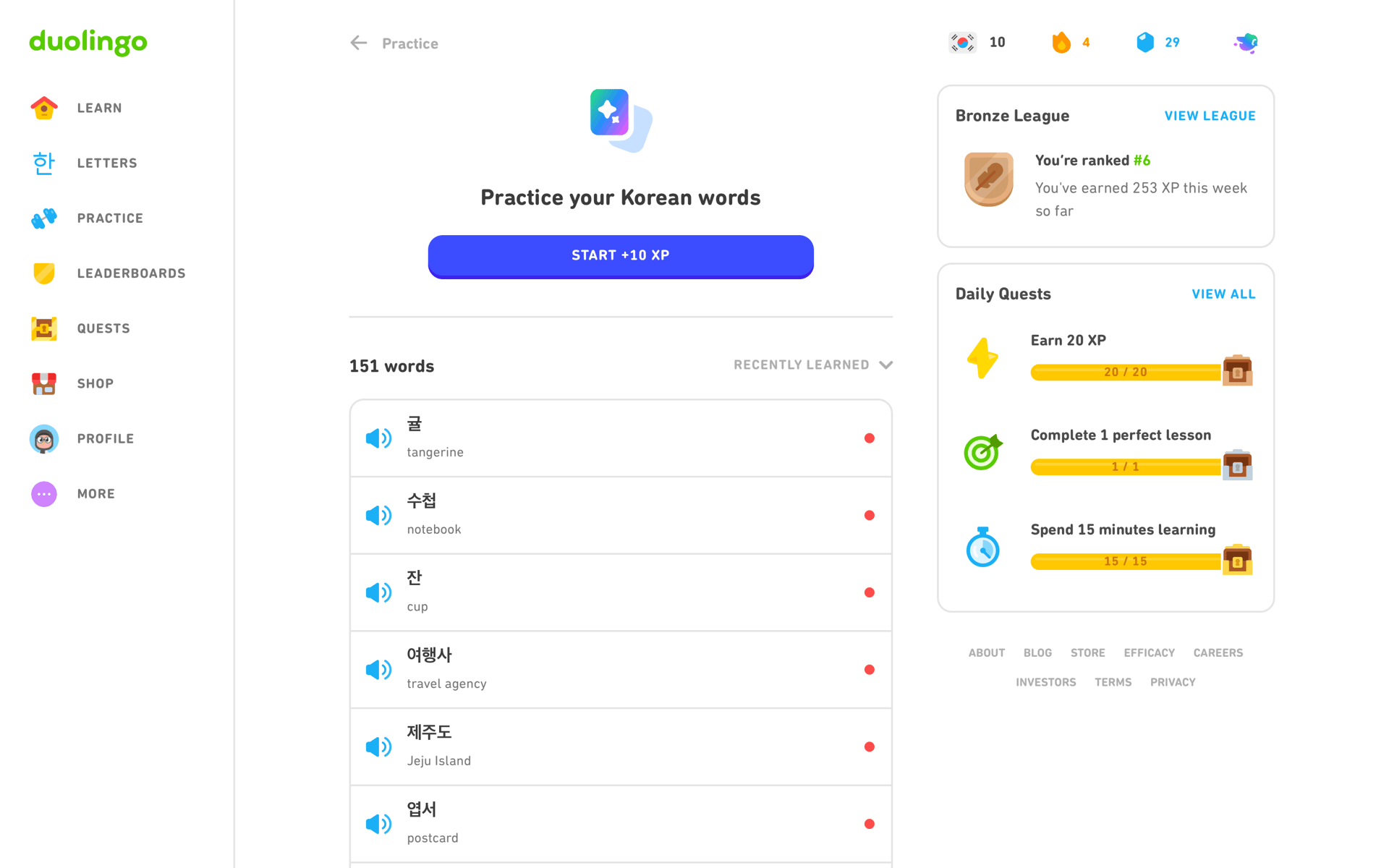
Task: Play audio for 엽서 postcard
Action: tap(378, 824)
